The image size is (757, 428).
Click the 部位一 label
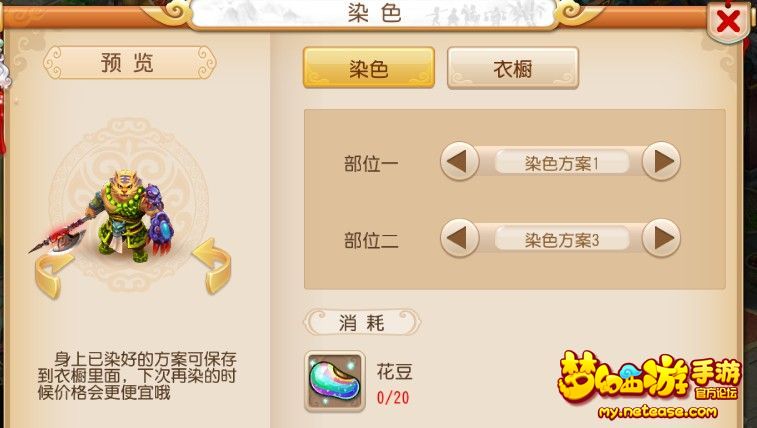[x=371, y=164]
